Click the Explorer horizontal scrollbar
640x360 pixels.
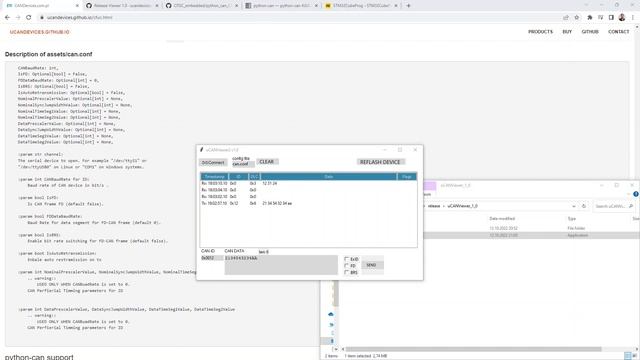tap(473, 349)
